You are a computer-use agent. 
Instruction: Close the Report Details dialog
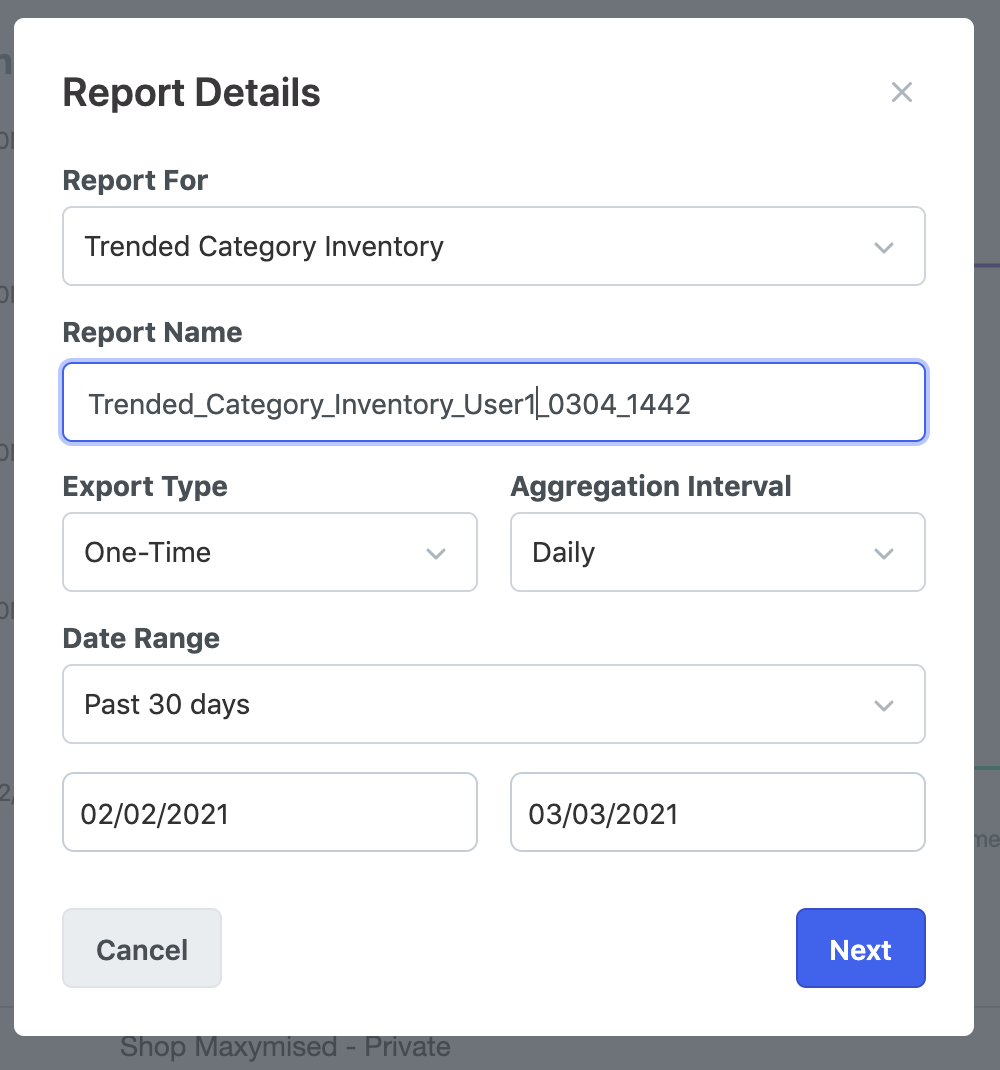[902, 93]
